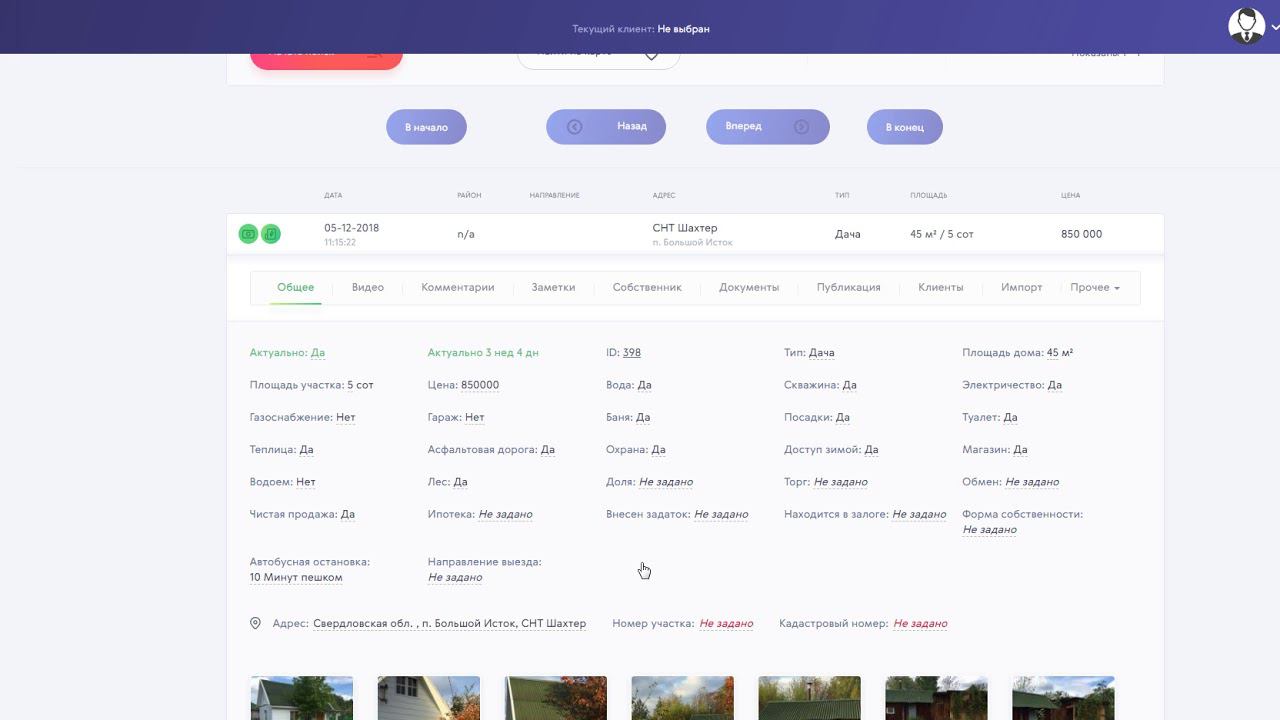Click the Газоснабжение value Нет
Image resolution: width=1280 pixels, height=720 pixels.
pyautogui.click(x=346, y=417)
